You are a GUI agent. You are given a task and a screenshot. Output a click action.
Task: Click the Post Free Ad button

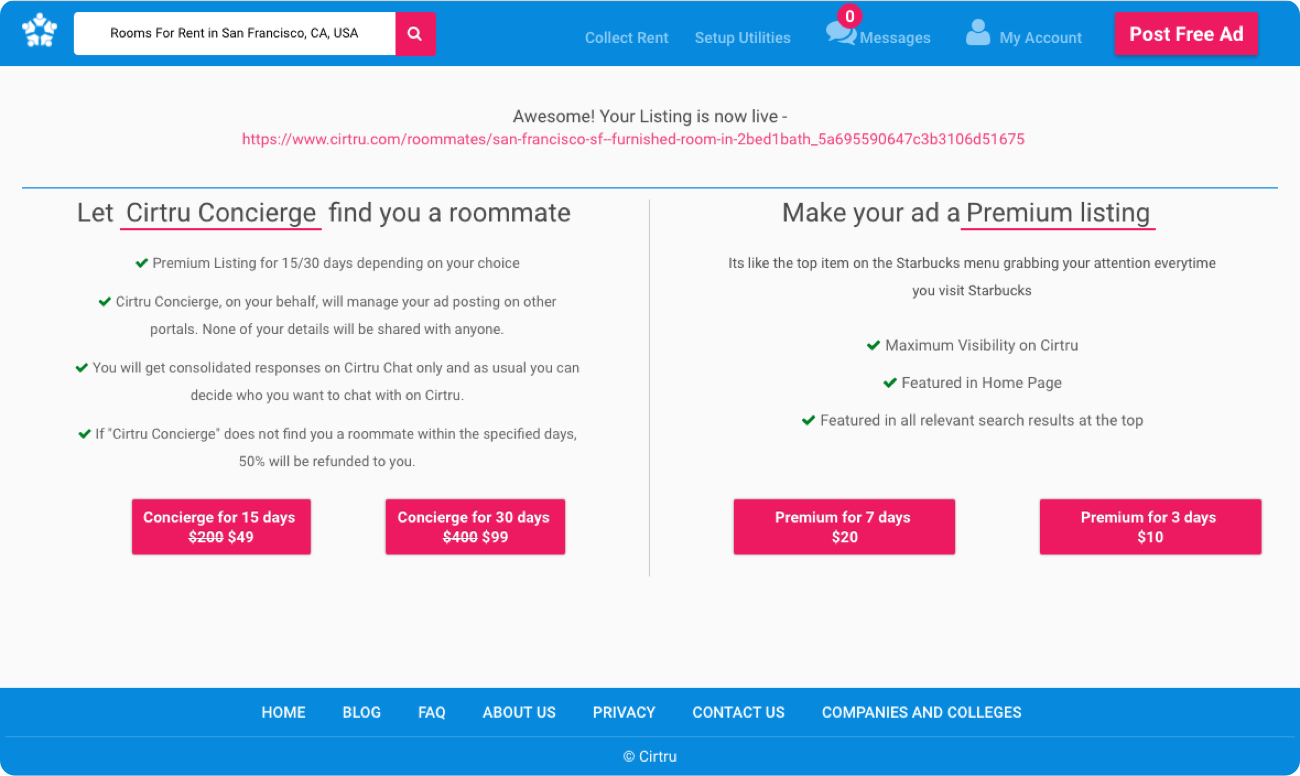(1186, 34)
